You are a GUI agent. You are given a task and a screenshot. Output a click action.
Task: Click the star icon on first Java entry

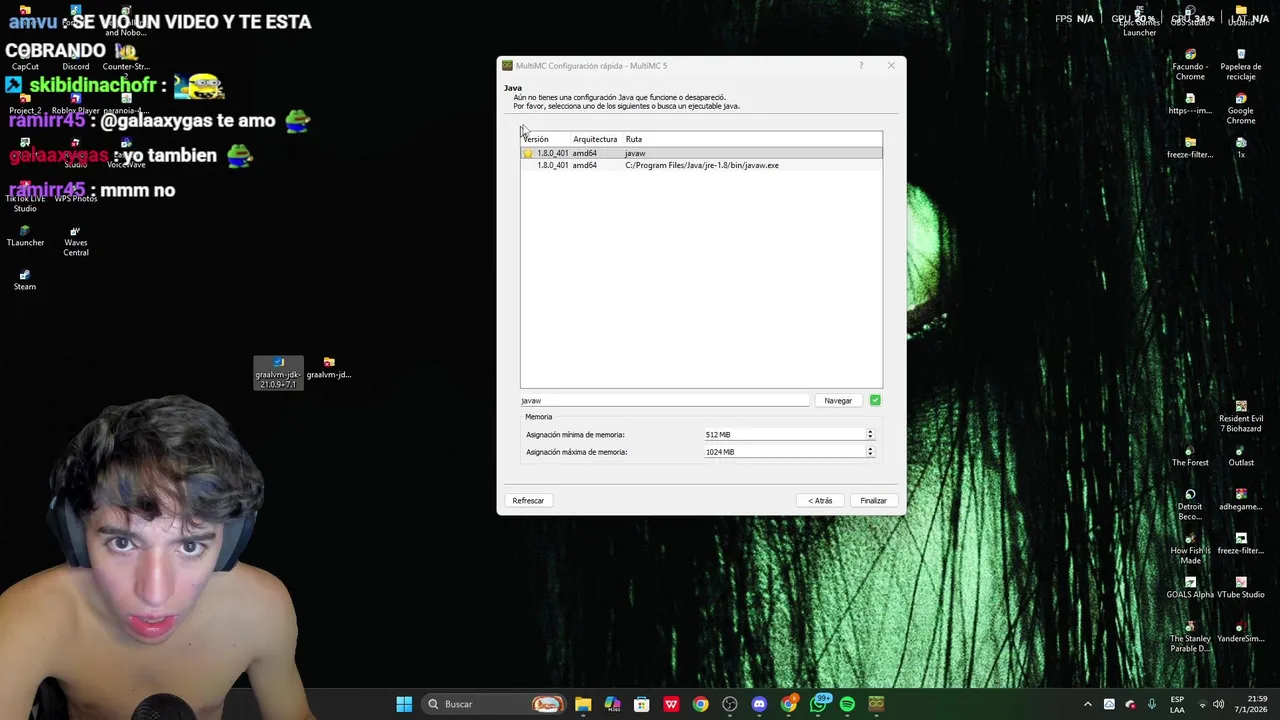(528, 153)
